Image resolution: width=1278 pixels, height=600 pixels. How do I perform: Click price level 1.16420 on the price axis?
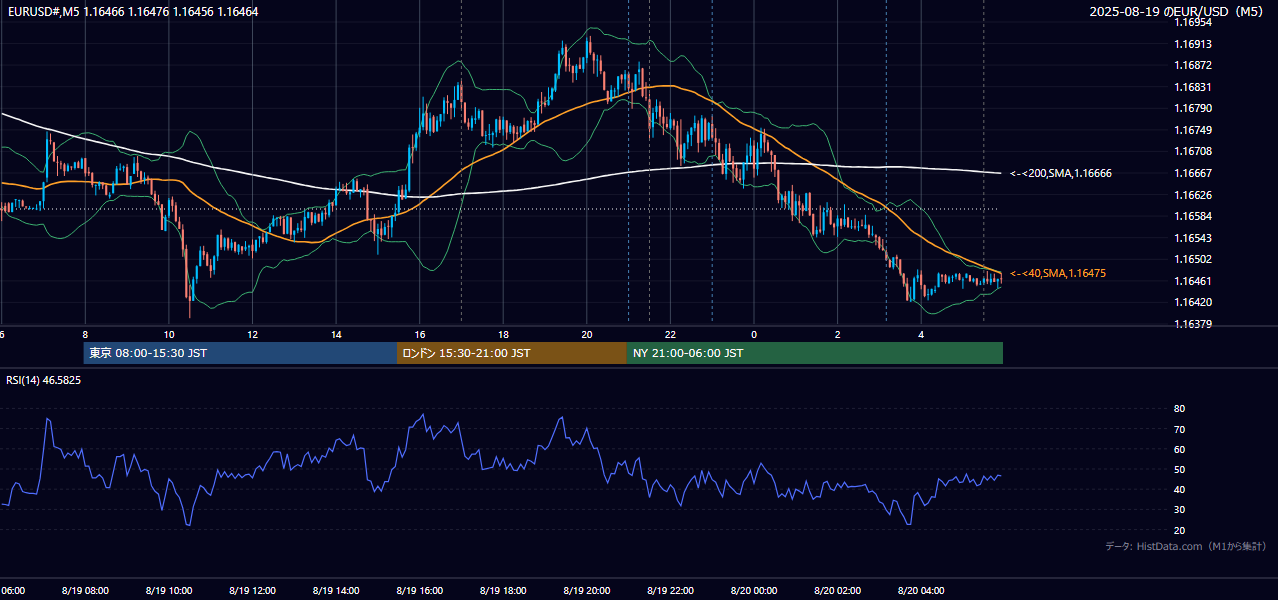coord(1192,302)
